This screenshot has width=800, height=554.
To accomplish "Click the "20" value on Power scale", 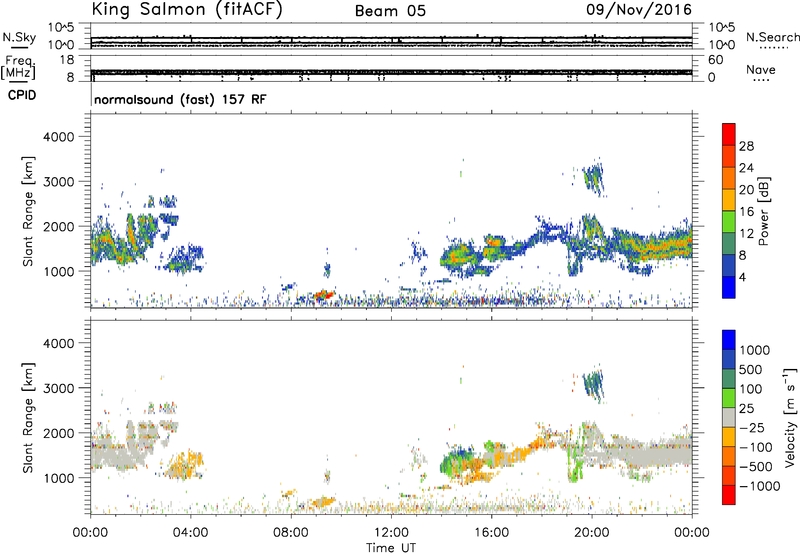I will (x=746, y=190).
